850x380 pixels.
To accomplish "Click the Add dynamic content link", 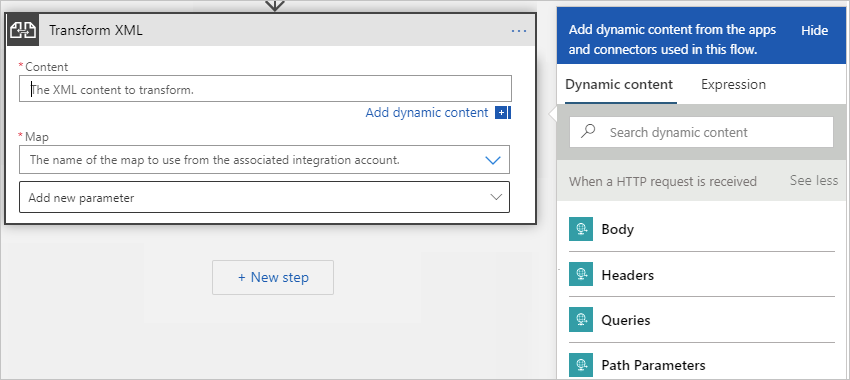I will tap(427, 113).
